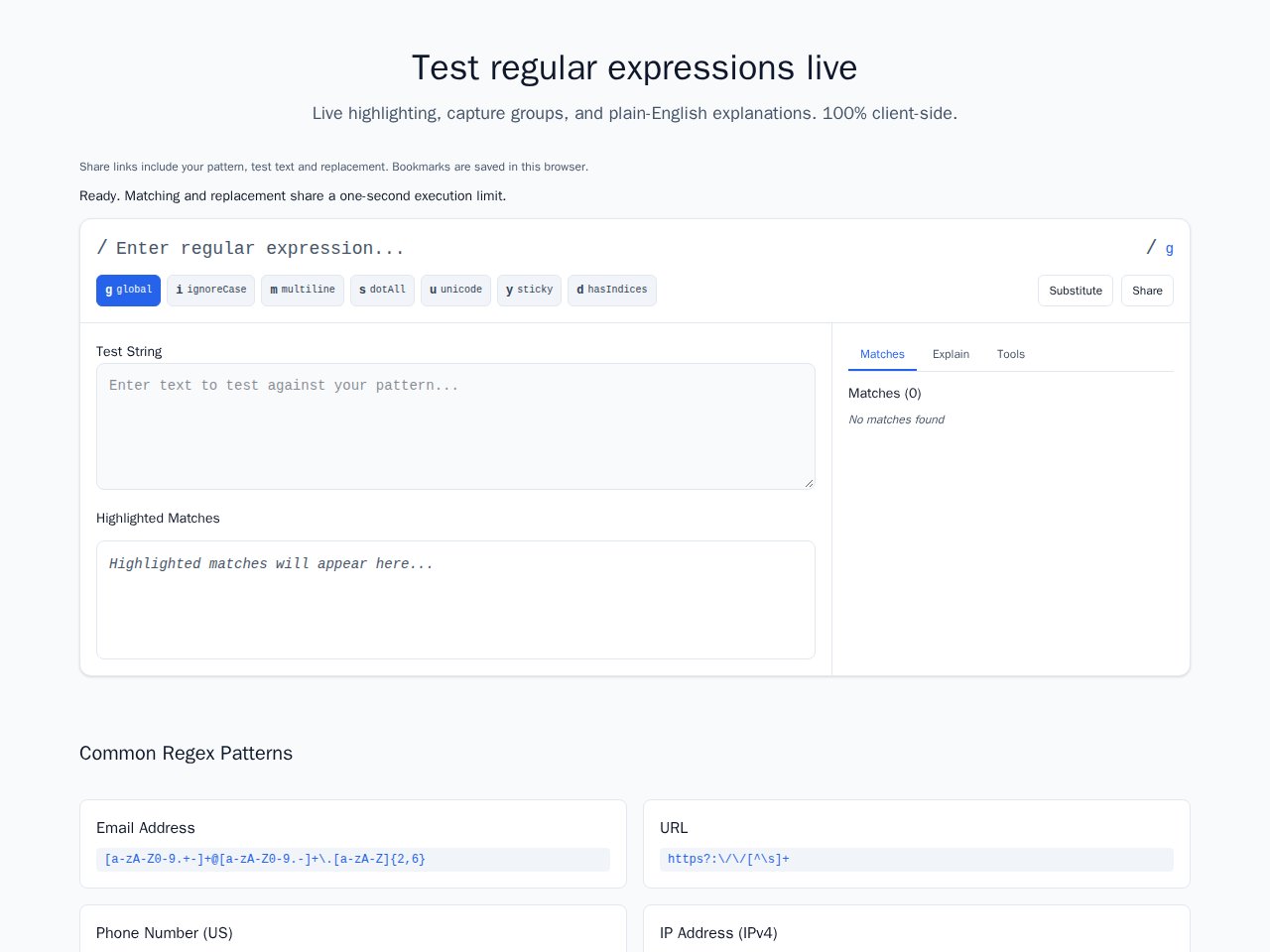The height and width of the screenshot is (952, 1270).
Task: Toggle the sticky flag
Action: [x=529, y=291]
